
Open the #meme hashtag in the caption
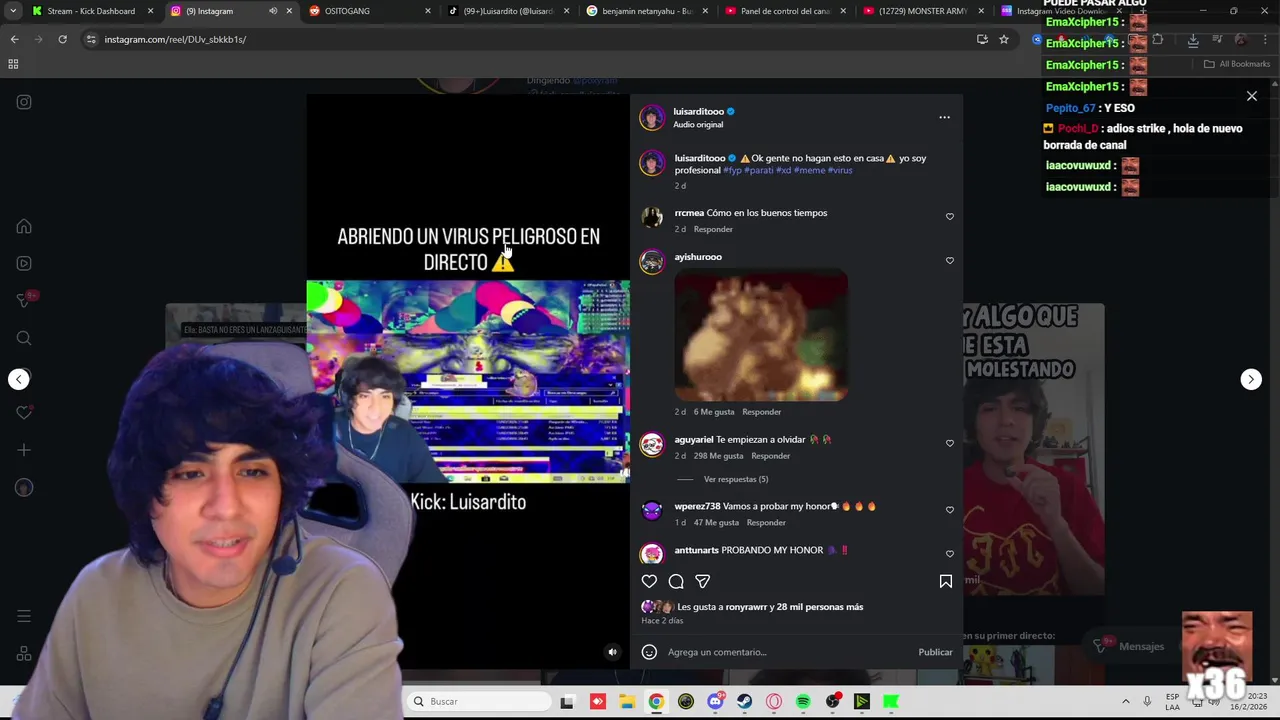click(x=809, y=170)
